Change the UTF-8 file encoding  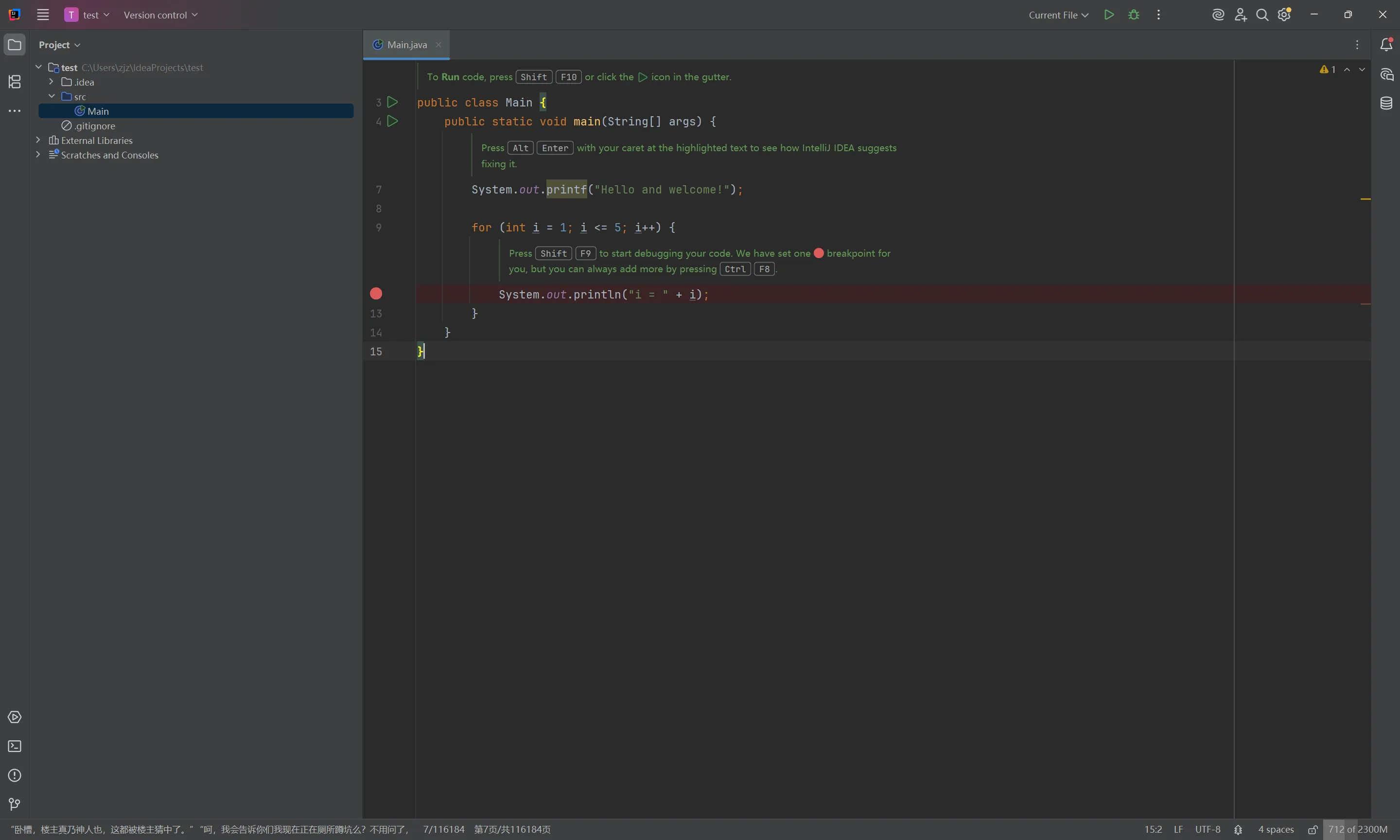1207,829
